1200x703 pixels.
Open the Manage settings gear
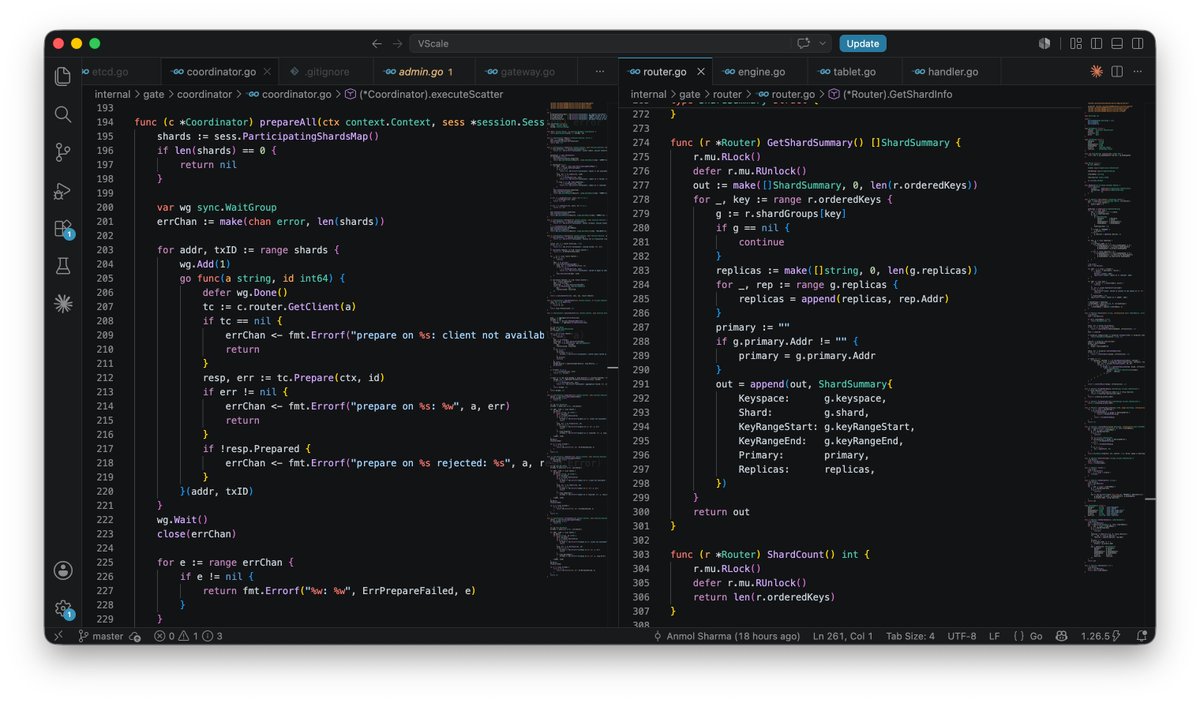point(63,608)
